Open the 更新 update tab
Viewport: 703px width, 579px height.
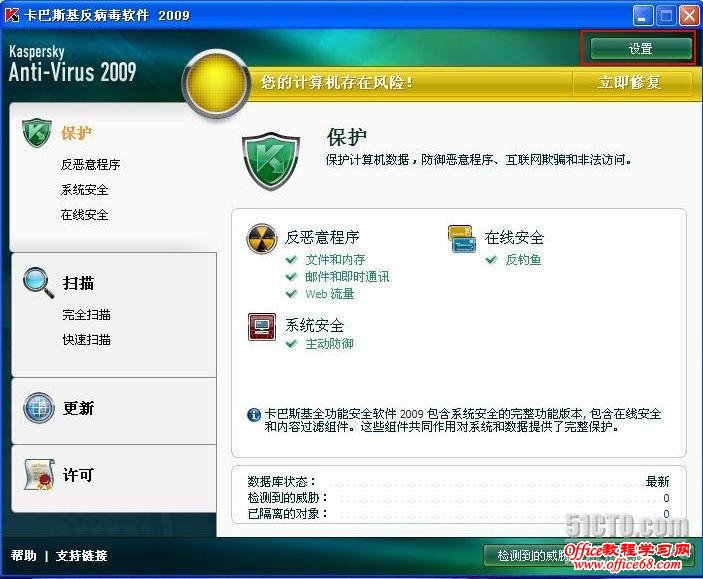point(78,408)
